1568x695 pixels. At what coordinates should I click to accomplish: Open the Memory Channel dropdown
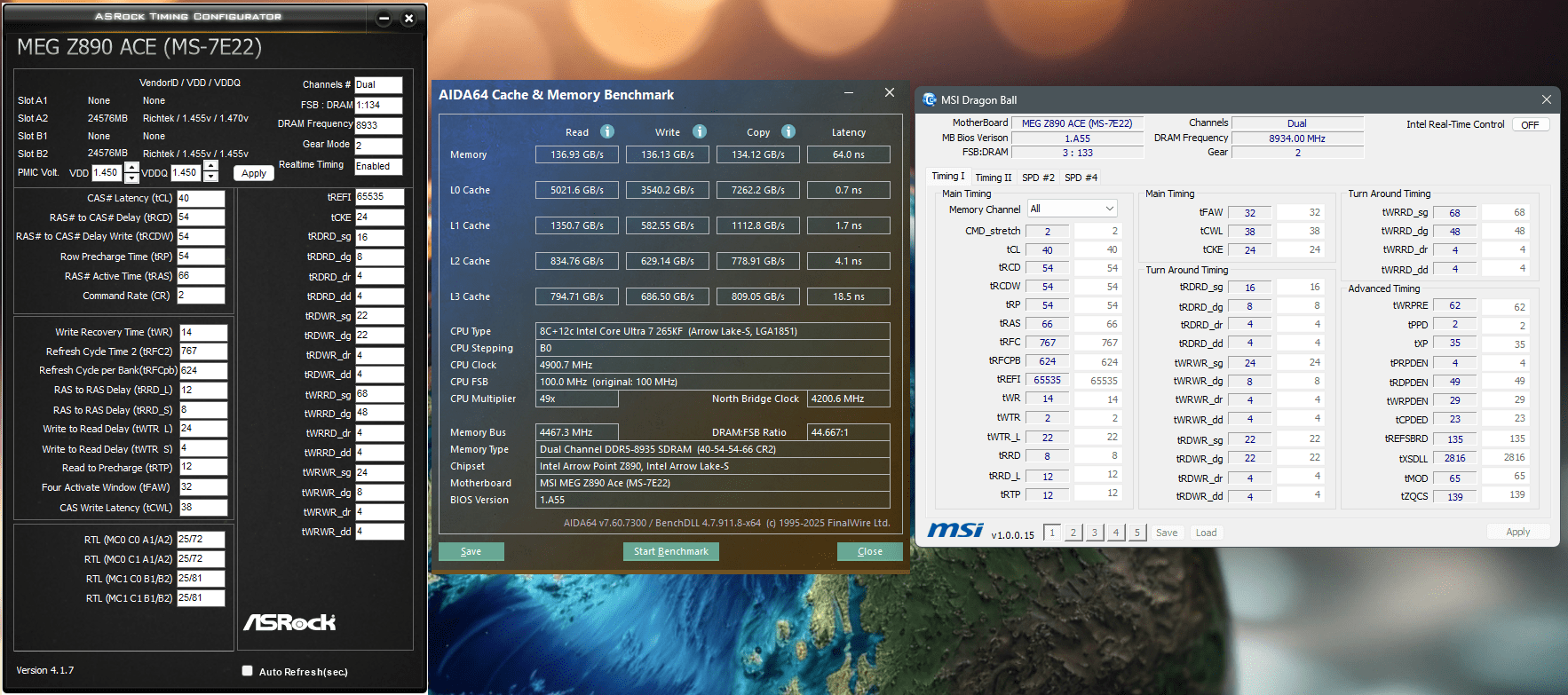pos(1073,209)
